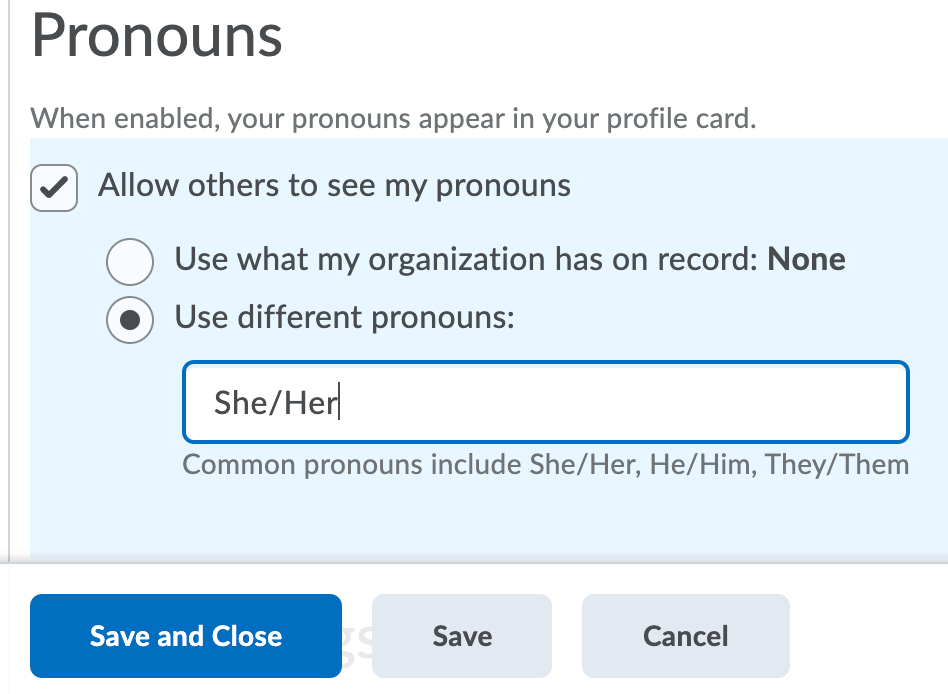Choose the Use different pronouns radio button
The height and width of the screenshot is (694, 948).
(x=130, y=320)
